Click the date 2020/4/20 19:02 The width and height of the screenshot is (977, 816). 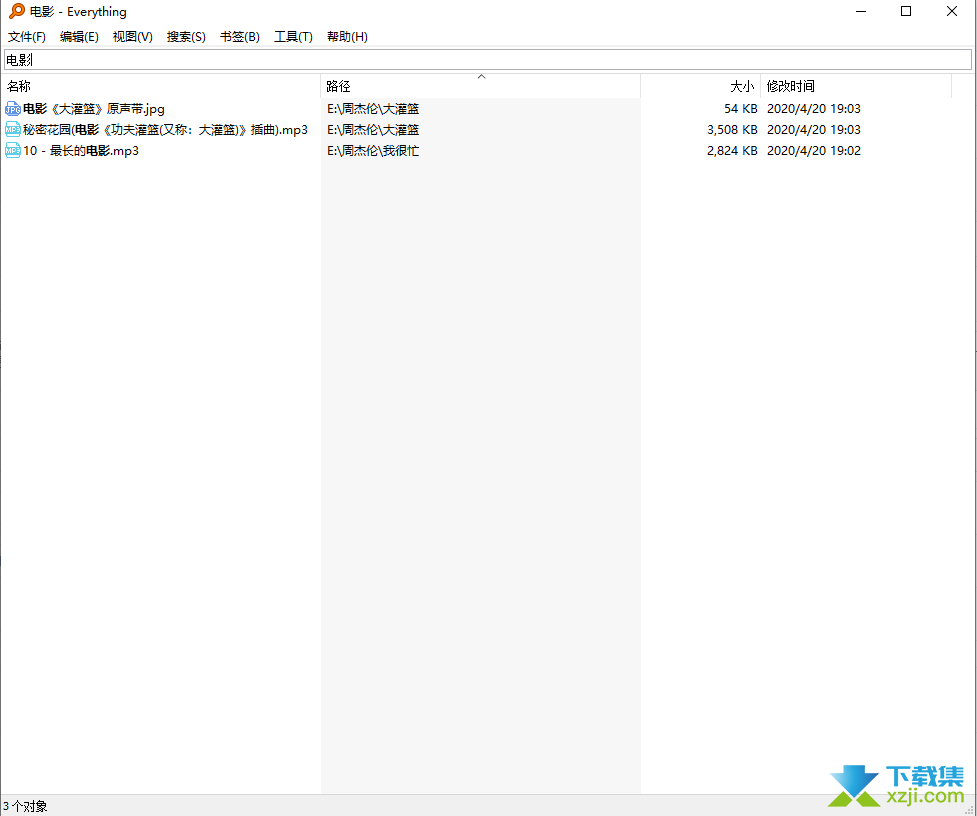coord(814,151)
